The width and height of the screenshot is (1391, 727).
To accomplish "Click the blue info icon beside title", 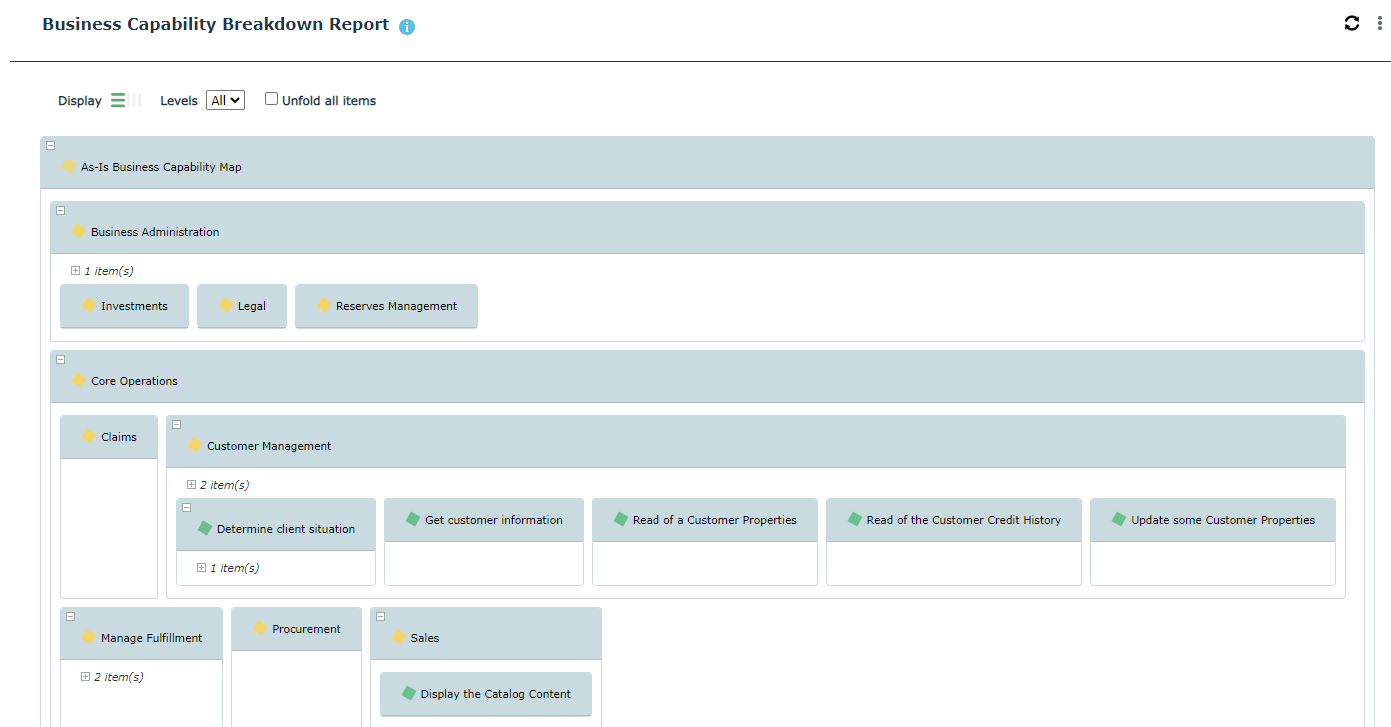I will coord(407,27).
